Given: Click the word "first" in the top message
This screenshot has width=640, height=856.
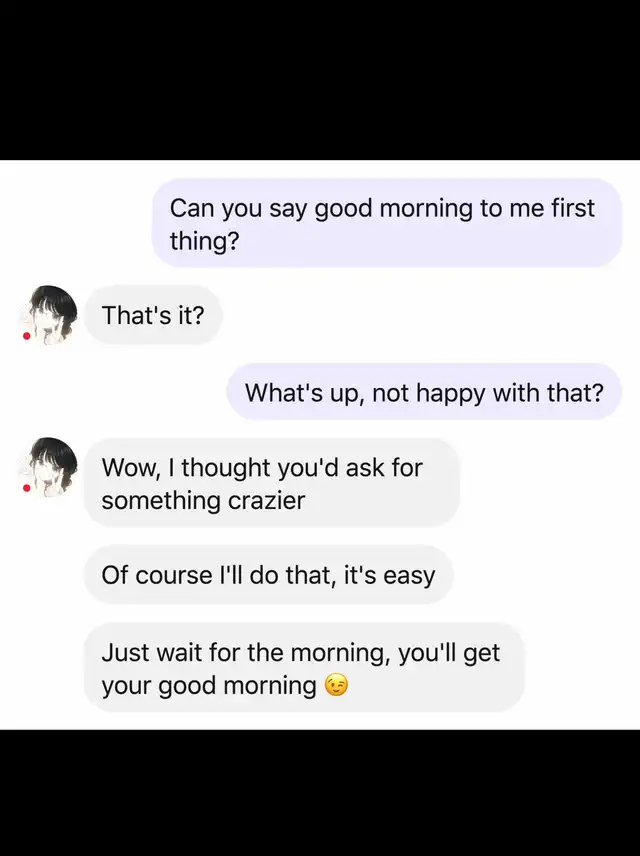Looking at the screenshot, I should [573, 208].
